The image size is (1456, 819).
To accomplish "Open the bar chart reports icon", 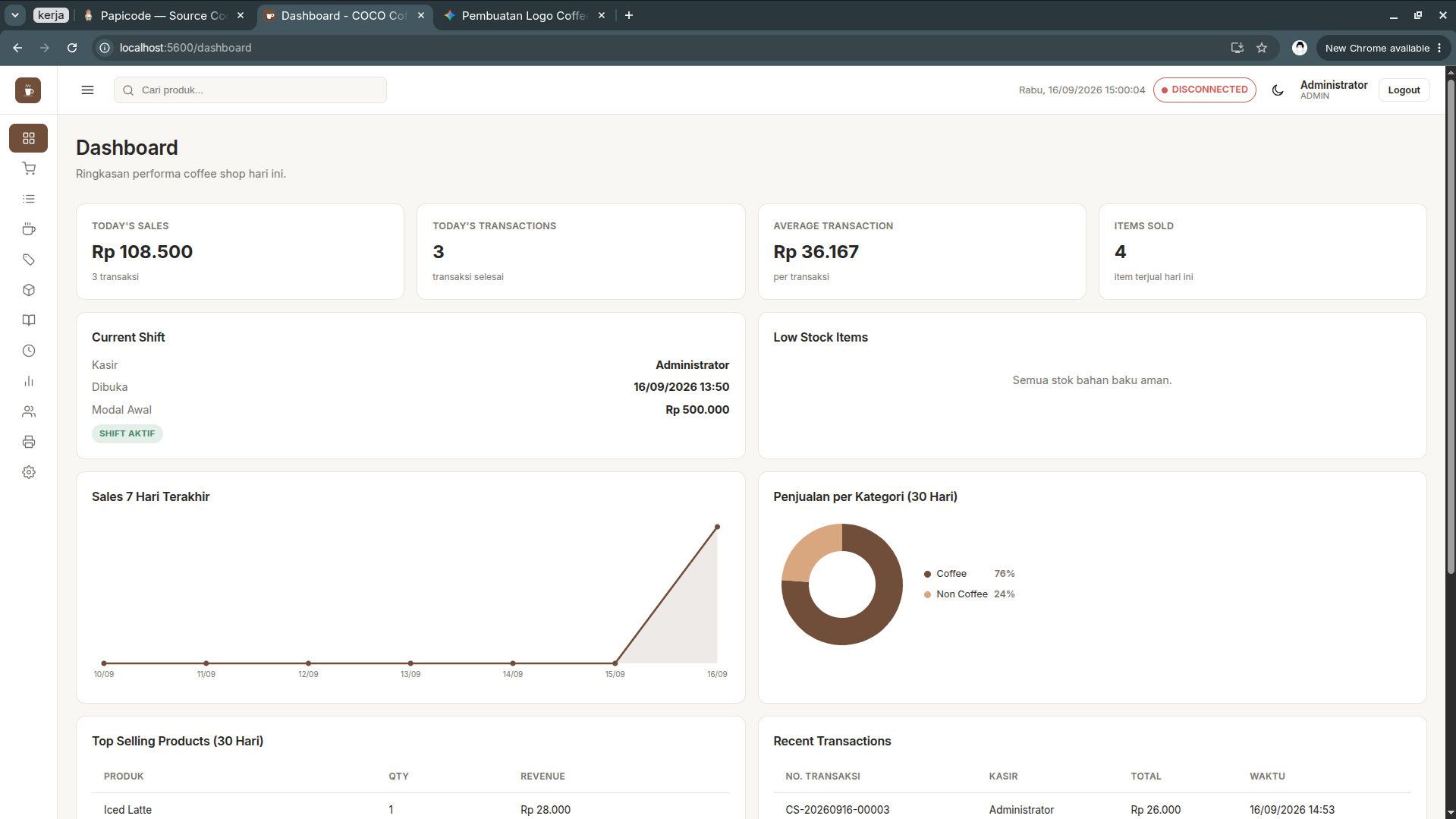I will (x=29, y=381).
